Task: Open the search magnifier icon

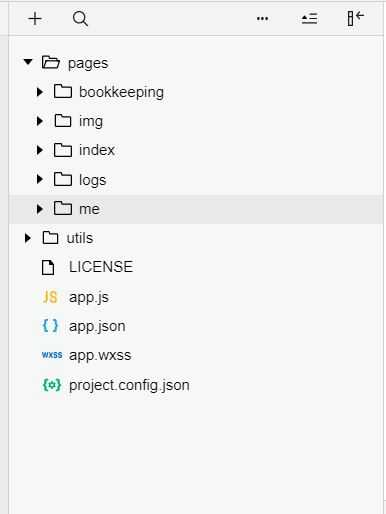Action: coord(80,19)
